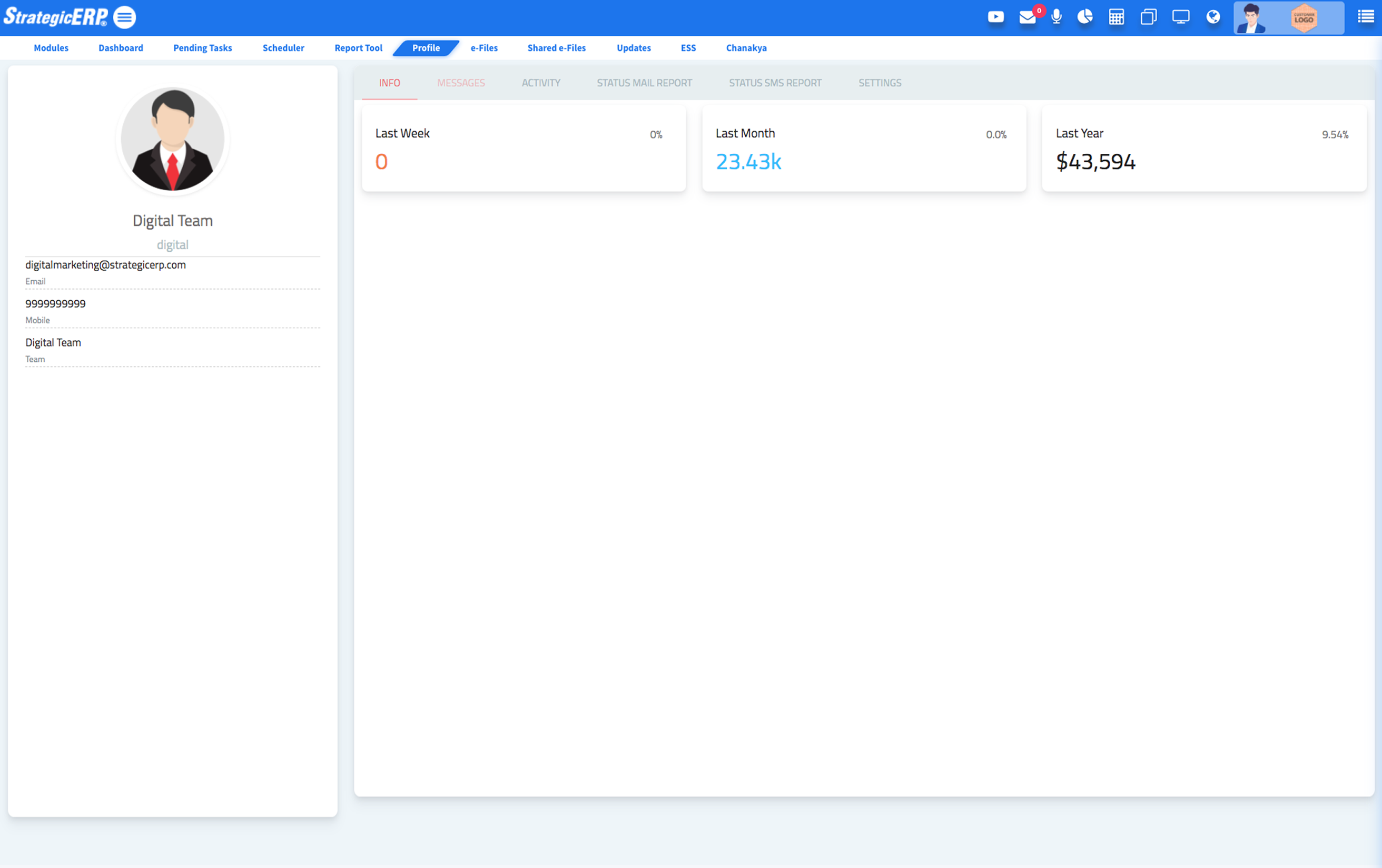Open the list view icon at far right

1365,17
